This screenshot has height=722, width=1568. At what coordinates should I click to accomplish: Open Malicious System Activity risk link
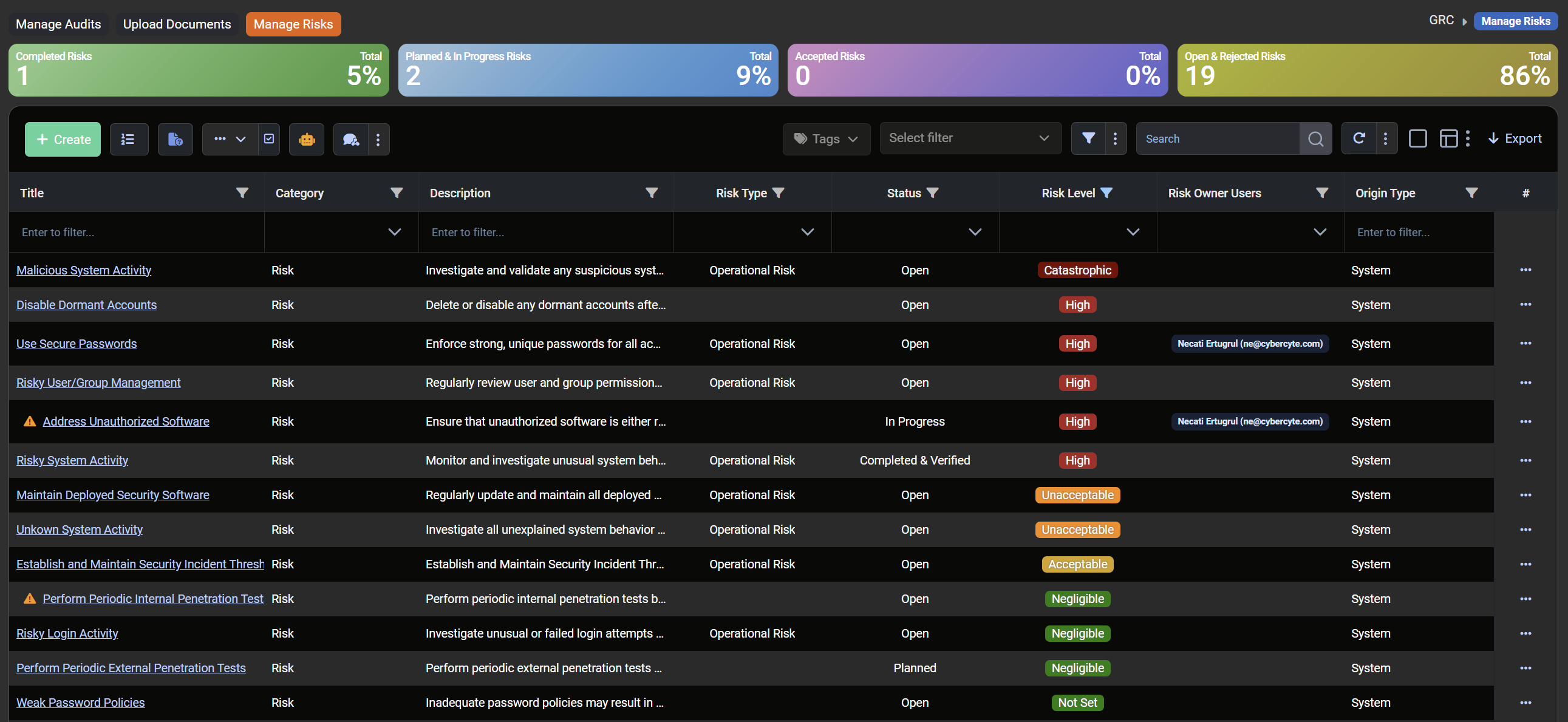pyautogui.click(x=83, y=270)
